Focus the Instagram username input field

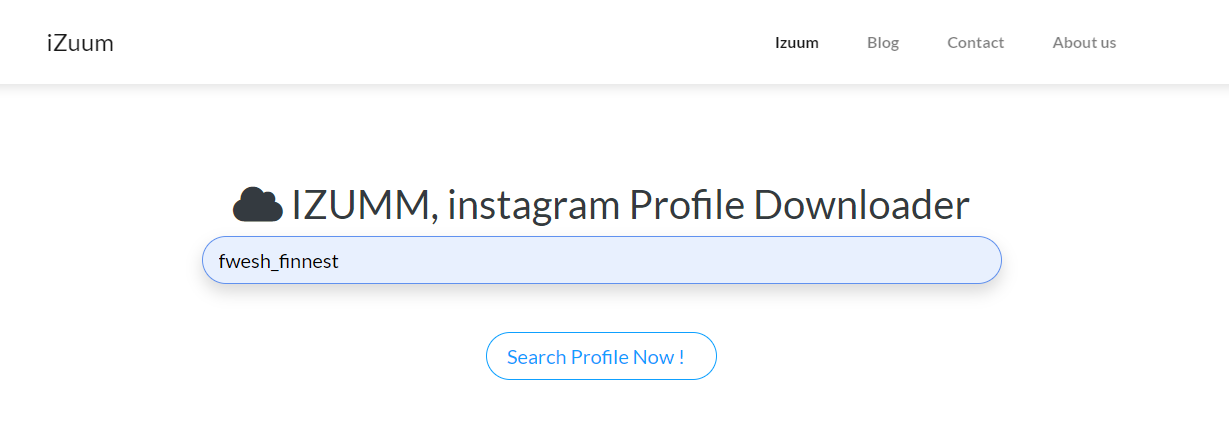click(601, 260)
